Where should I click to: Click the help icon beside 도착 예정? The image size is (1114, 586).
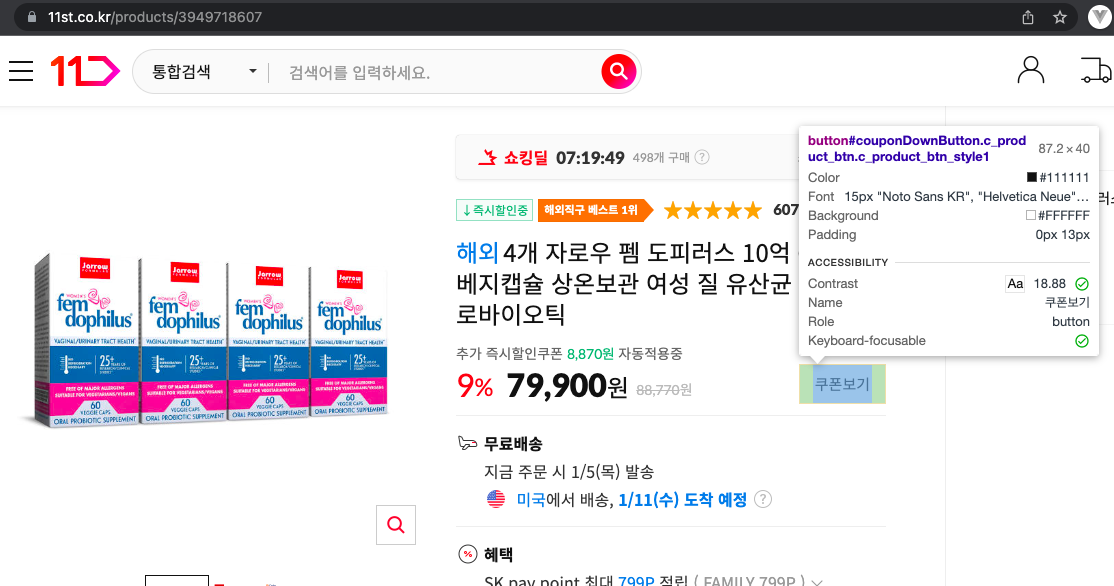tap(762, 499)
